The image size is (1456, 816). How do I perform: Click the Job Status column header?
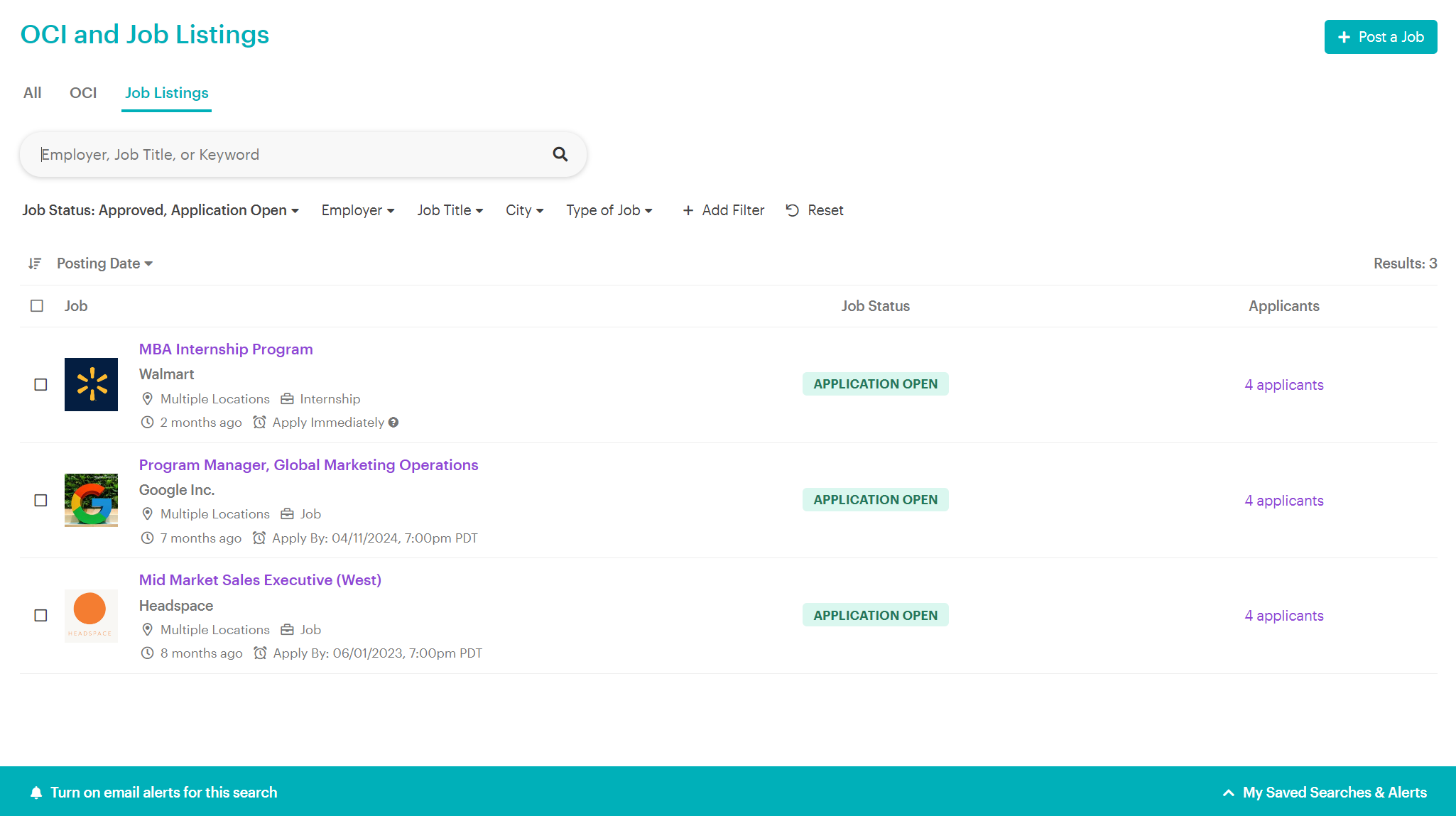pyautogui.click(x=876, y=306)
